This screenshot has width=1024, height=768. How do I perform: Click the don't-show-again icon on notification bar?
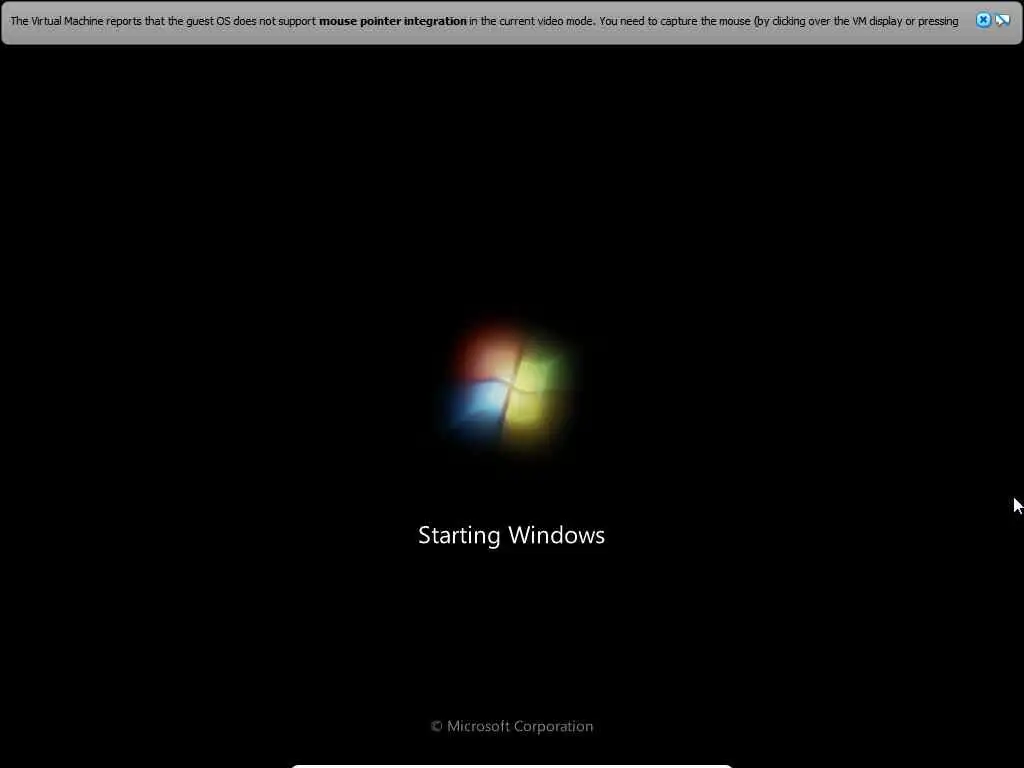pos(1002,20)
